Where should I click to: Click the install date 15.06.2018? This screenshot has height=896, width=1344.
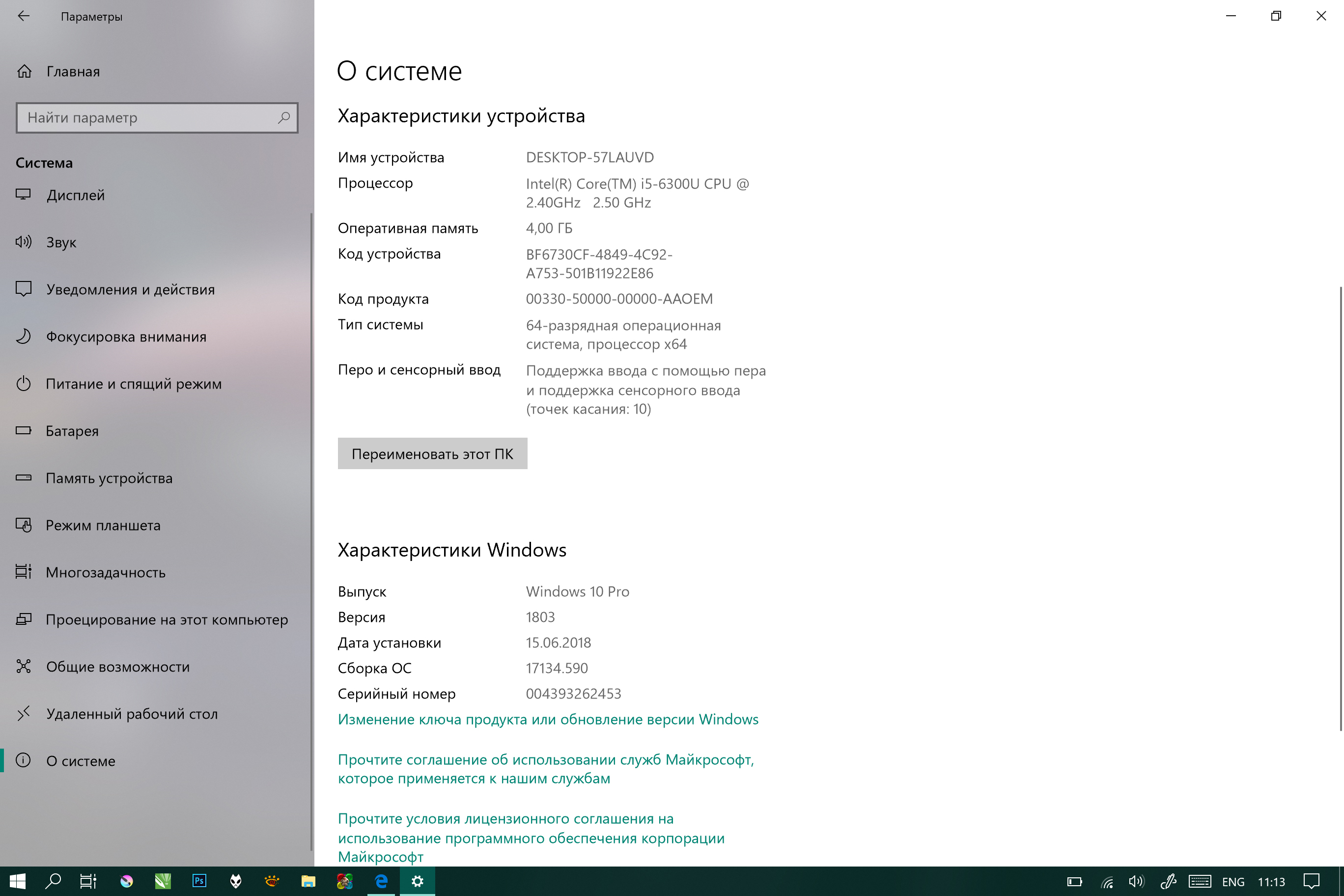coord(559,643)
